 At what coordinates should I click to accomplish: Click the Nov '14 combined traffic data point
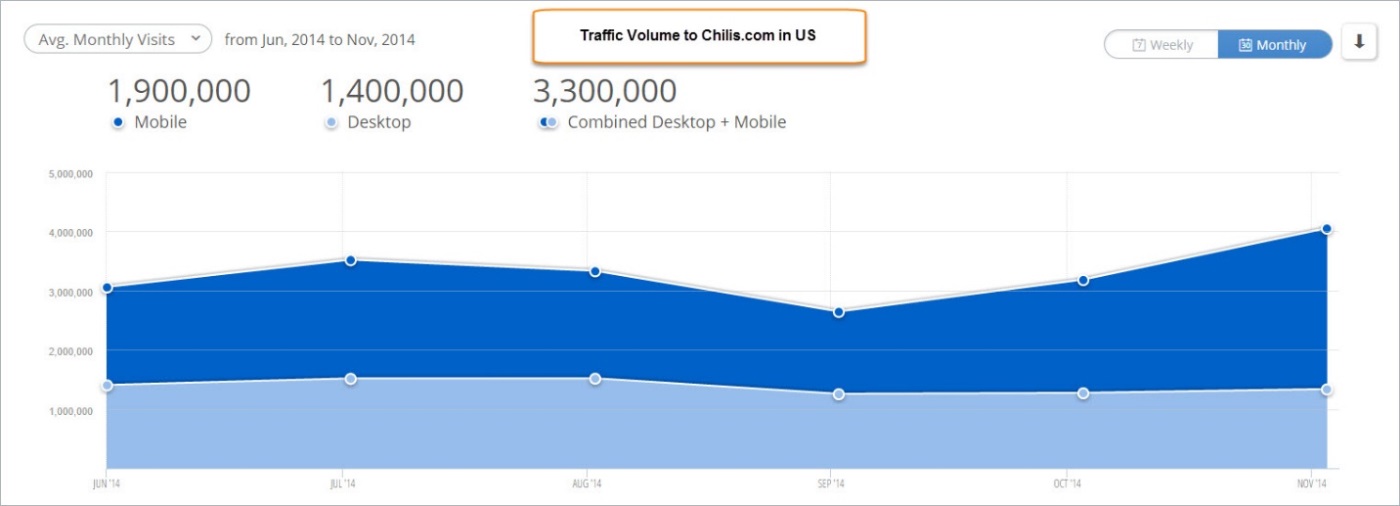click(1327, 229)
